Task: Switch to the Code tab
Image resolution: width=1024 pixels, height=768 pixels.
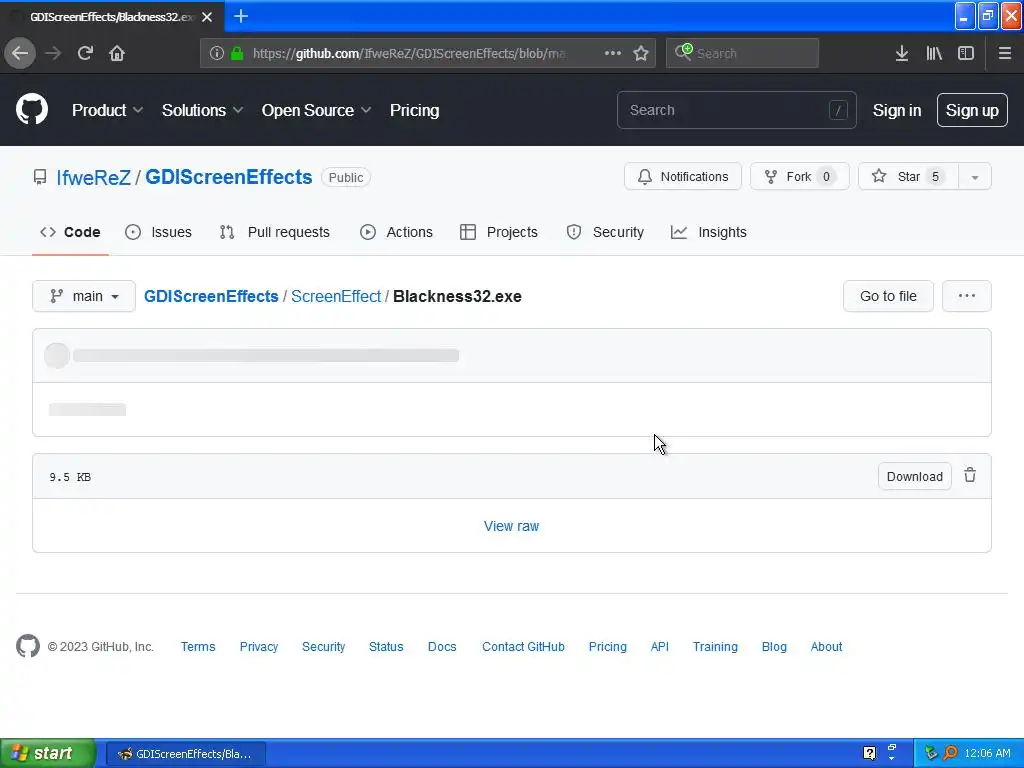Action: 70,232
